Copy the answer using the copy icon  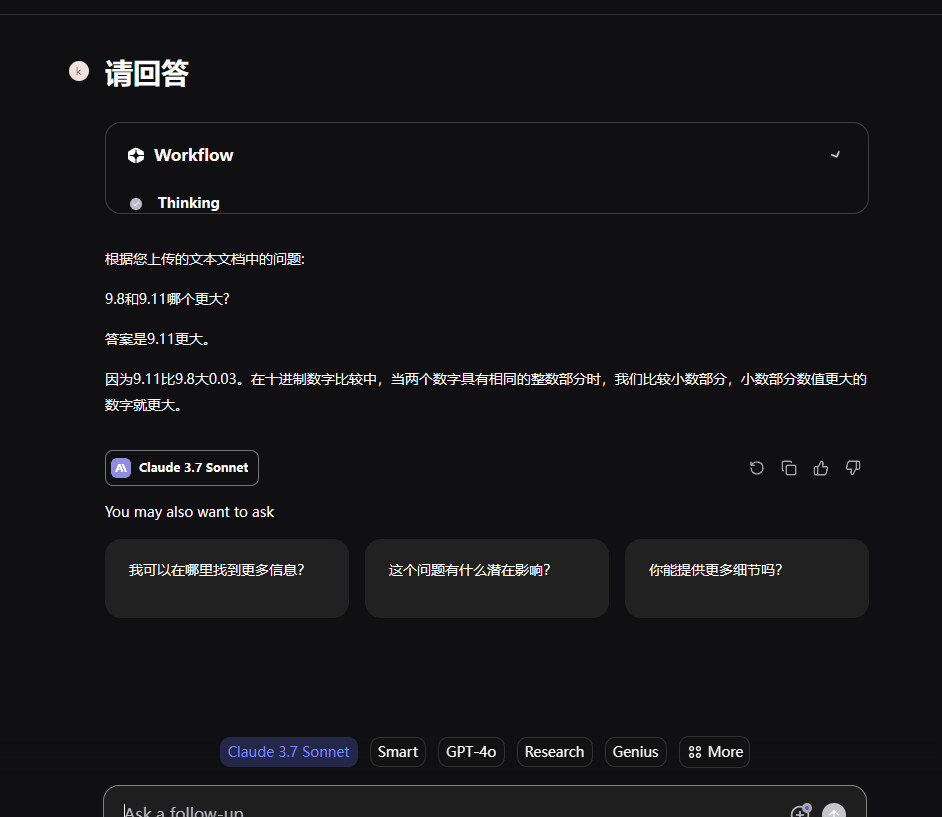pyautogui.click(x=789, y=468)
